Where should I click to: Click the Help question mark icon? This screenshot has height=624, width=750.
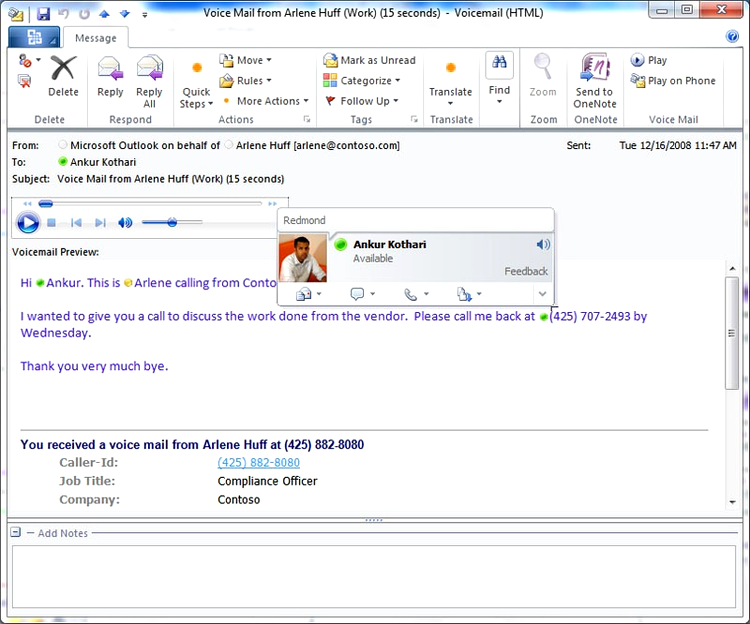[732, 36]
